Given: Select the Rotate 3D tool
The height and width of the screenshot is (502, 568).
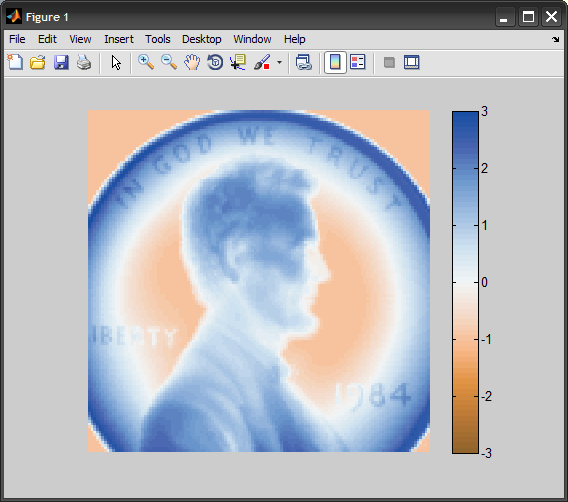Looking at the screenshot, I should [215, 62].
